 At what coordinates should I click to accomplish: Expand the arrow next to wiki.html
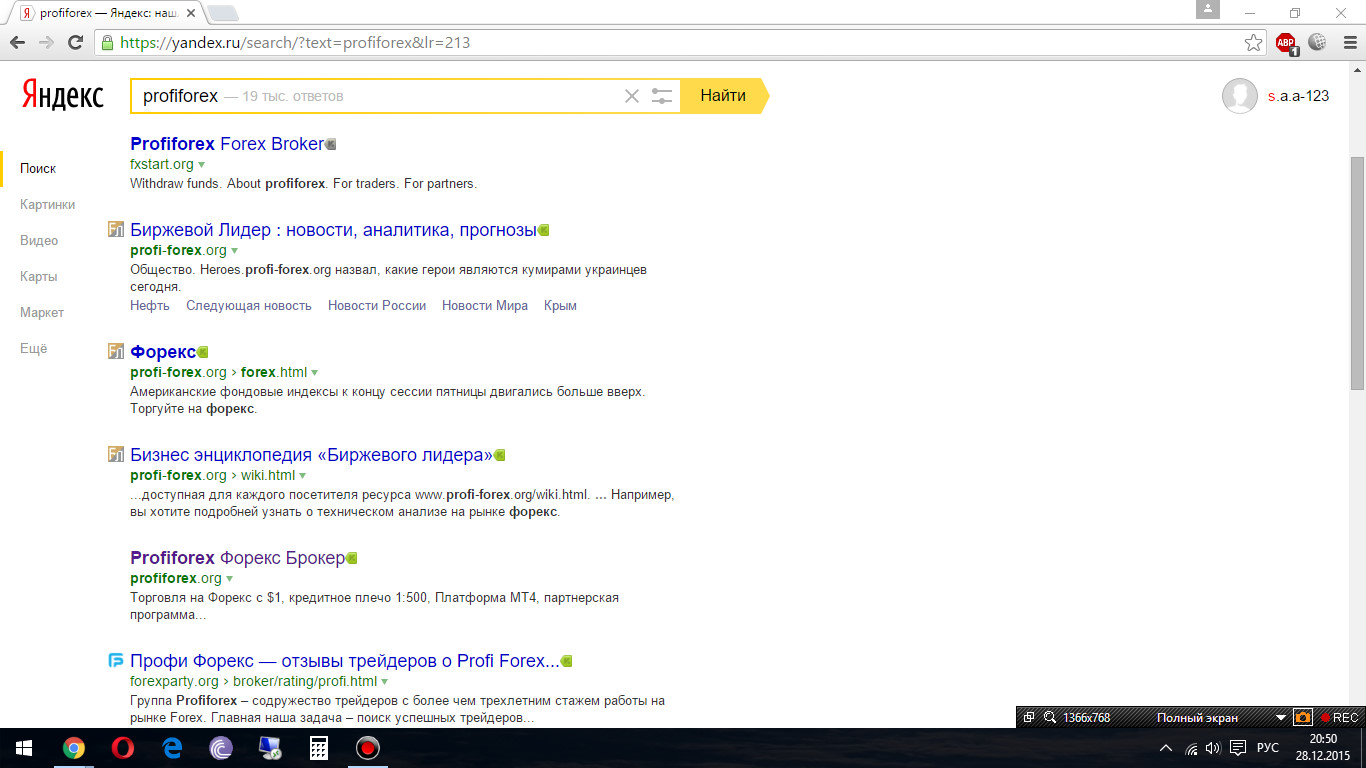(302, 475)
